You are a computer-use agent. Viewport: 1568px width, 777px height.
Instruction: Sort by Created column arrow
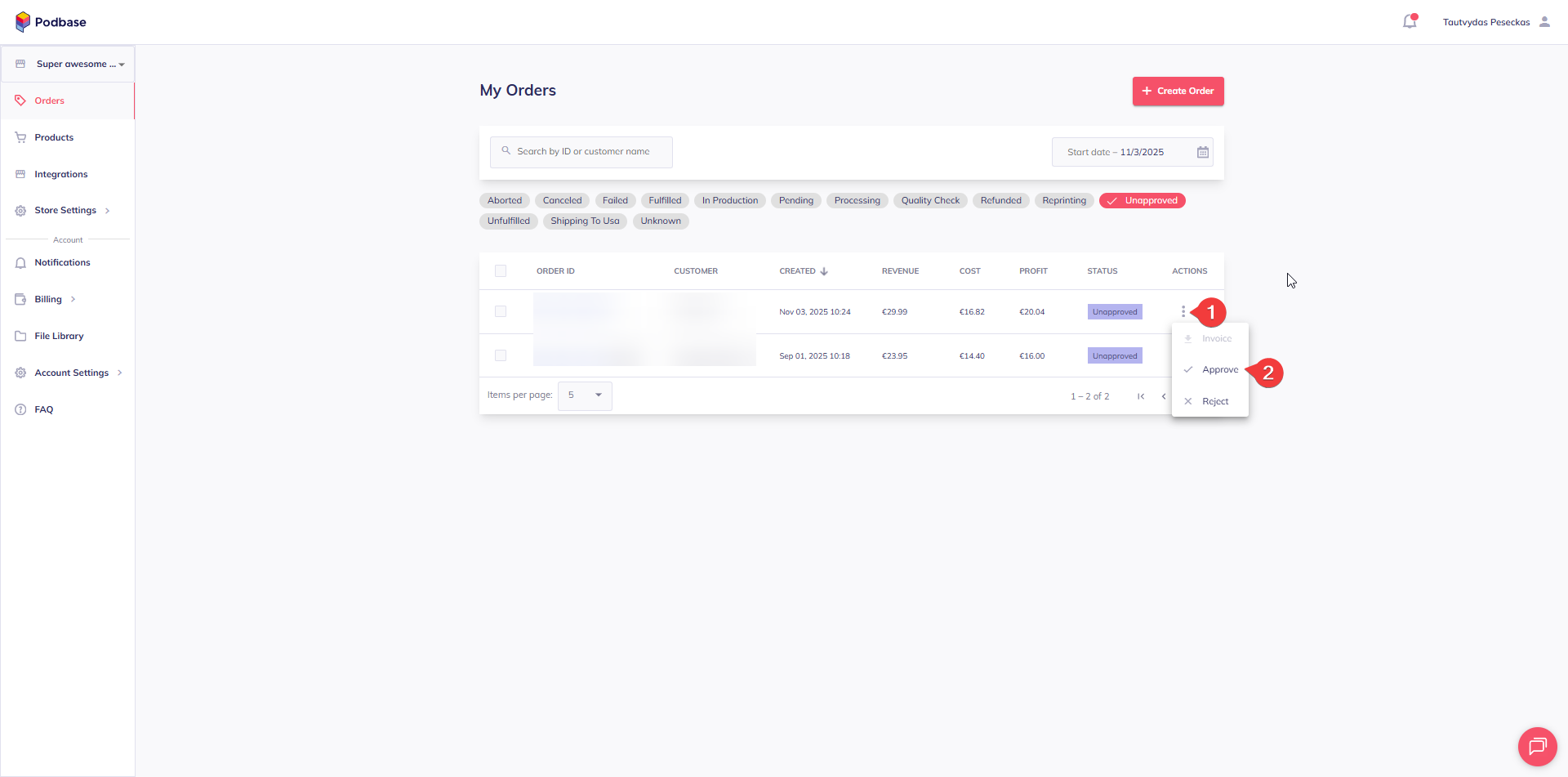click(824, 271)
